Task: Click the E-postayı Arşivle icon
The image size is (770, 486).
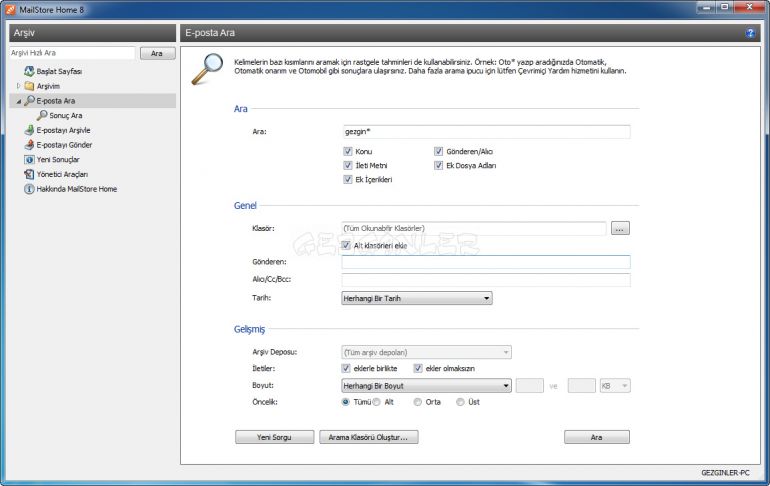Action: (x=29, y=130)
